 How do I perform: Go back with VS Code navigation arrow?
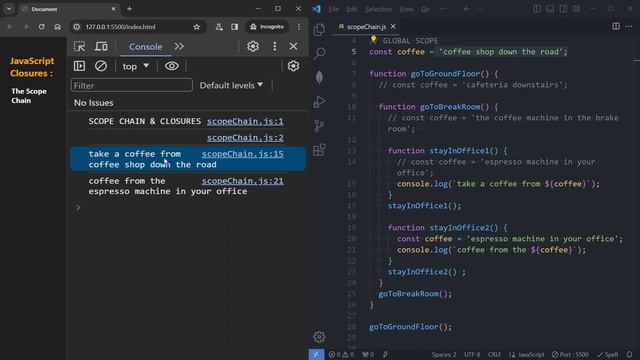[467, 9]
